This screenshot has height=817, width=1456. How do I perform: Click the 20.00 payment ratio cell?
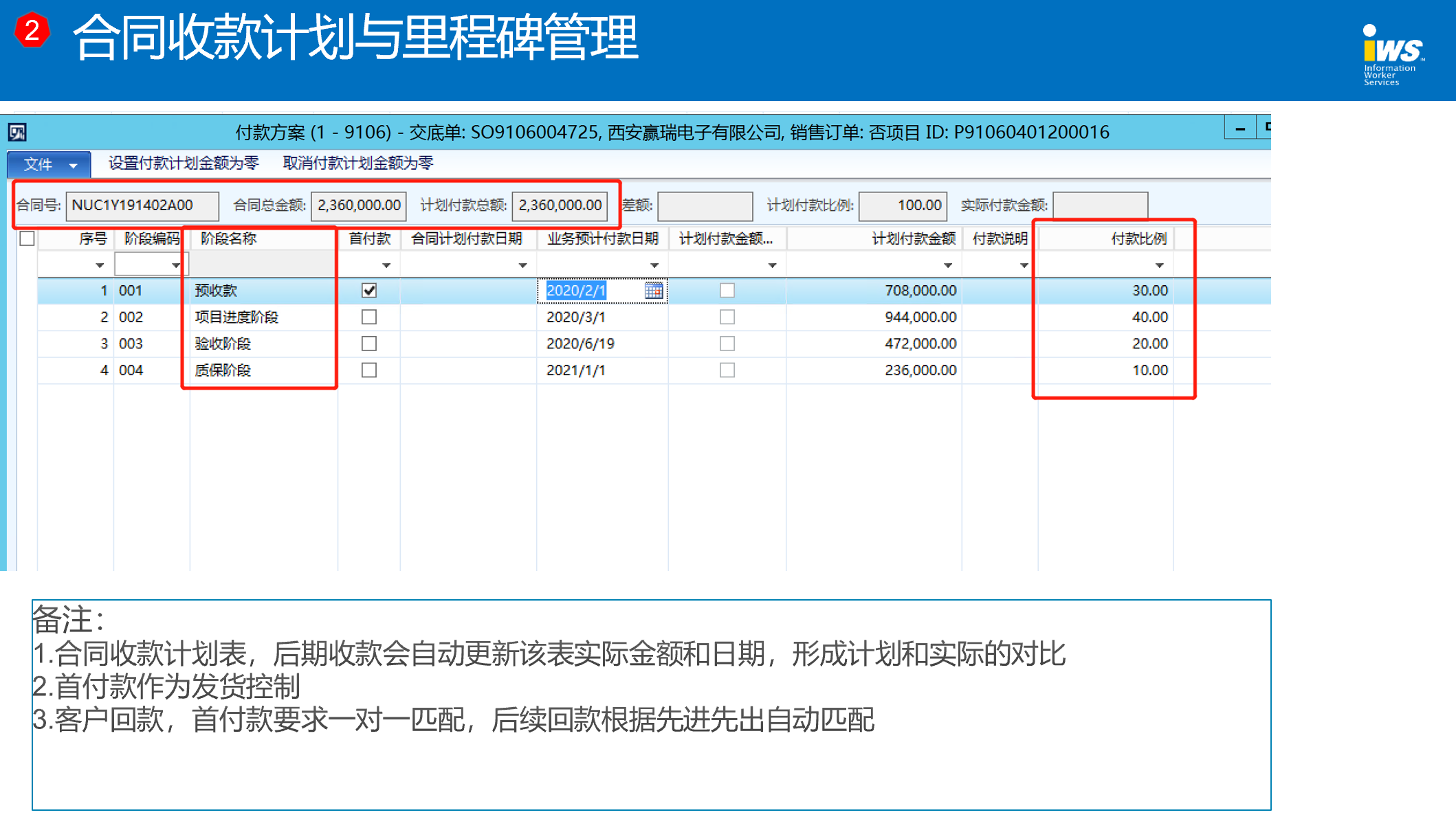pyautogui.click(x=1105, y=344)
